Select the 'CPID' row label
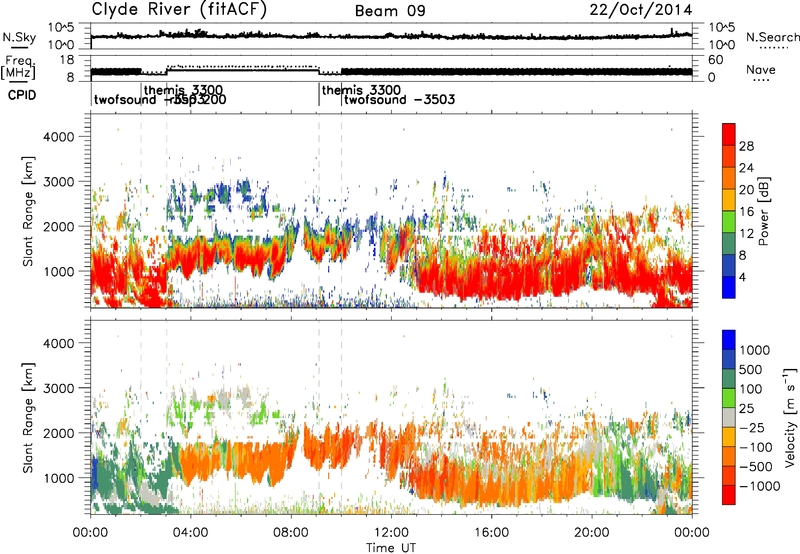The width and height of the screenshot is (800, 554). point(22,95)
